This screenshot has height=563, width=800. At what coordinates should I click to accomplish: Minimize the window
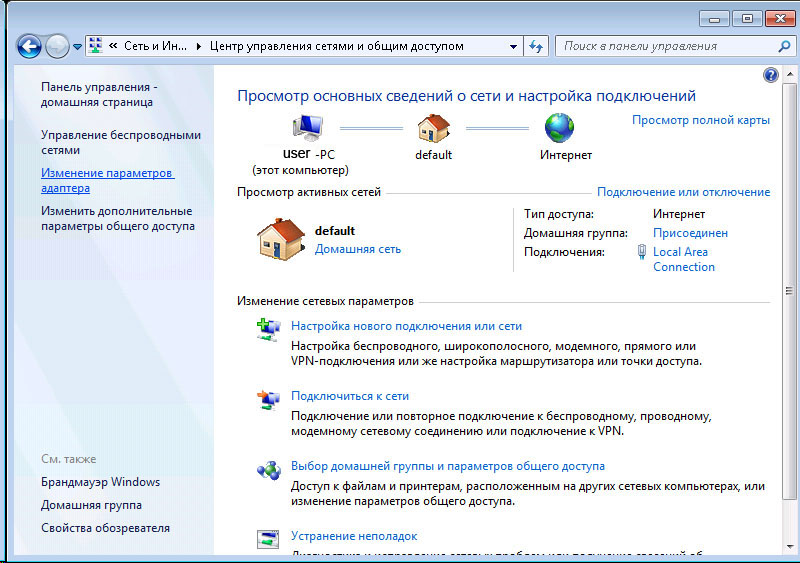tap(714, 19)
